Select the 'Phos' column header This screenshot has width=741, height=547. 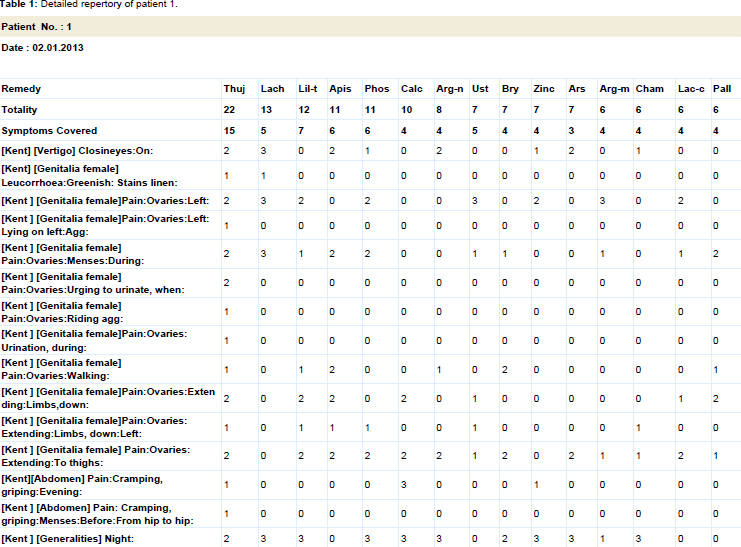(x=377, y=89)
